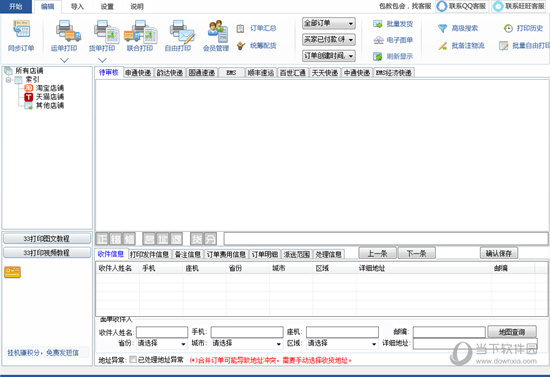The width and height of the screenshot is (550, 377).
Task: Toggle 已处理地址异常 checkbox
Action: (133, 359)
